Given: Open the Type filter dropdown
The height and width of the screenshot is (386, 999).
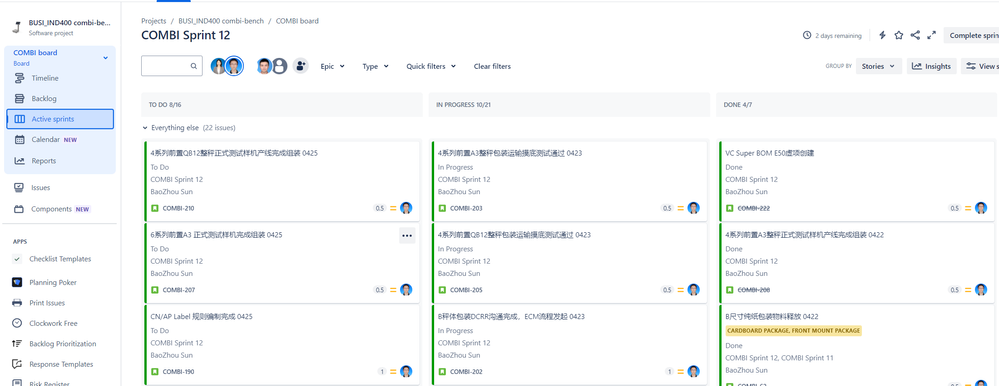Looking at the screenshot, I should pyautogui.click(x=375, y=66).
